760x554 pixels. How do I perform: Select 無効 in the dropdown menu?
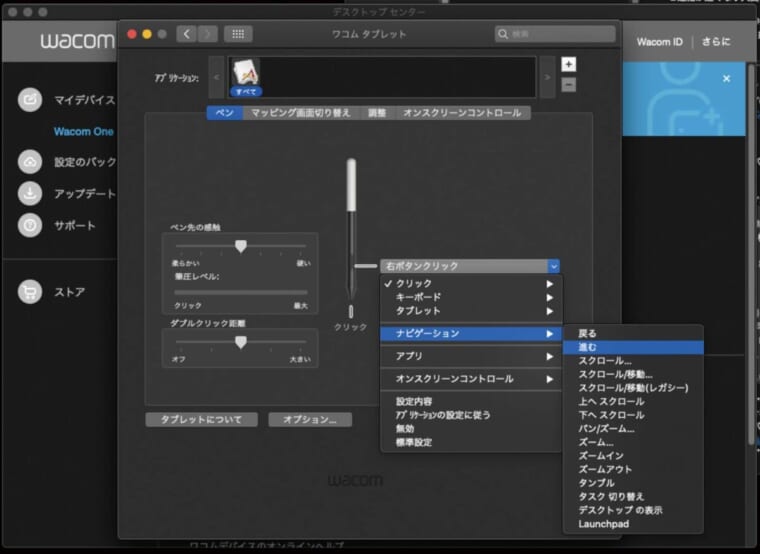(471, 428)
